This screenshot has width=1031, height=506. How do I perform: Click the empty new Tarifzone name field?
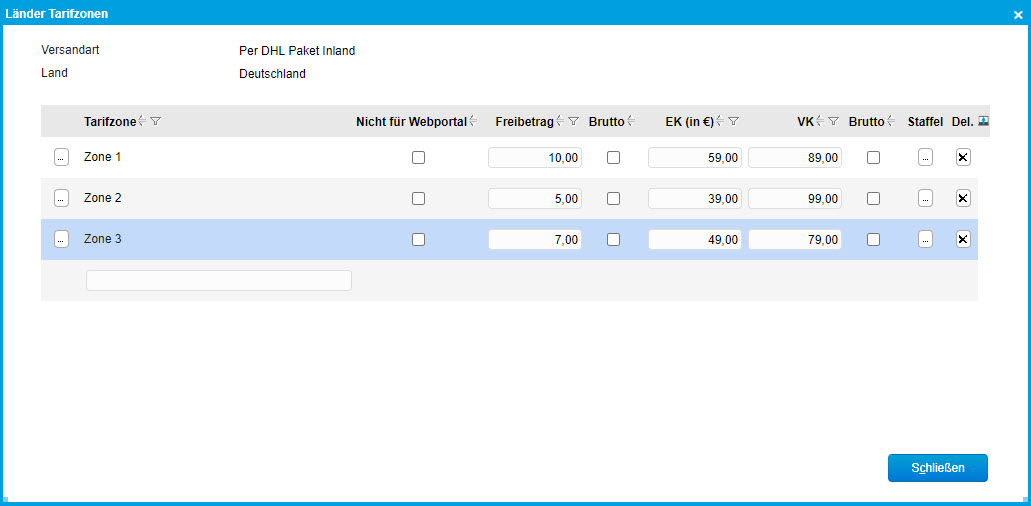tap(219, 281)
